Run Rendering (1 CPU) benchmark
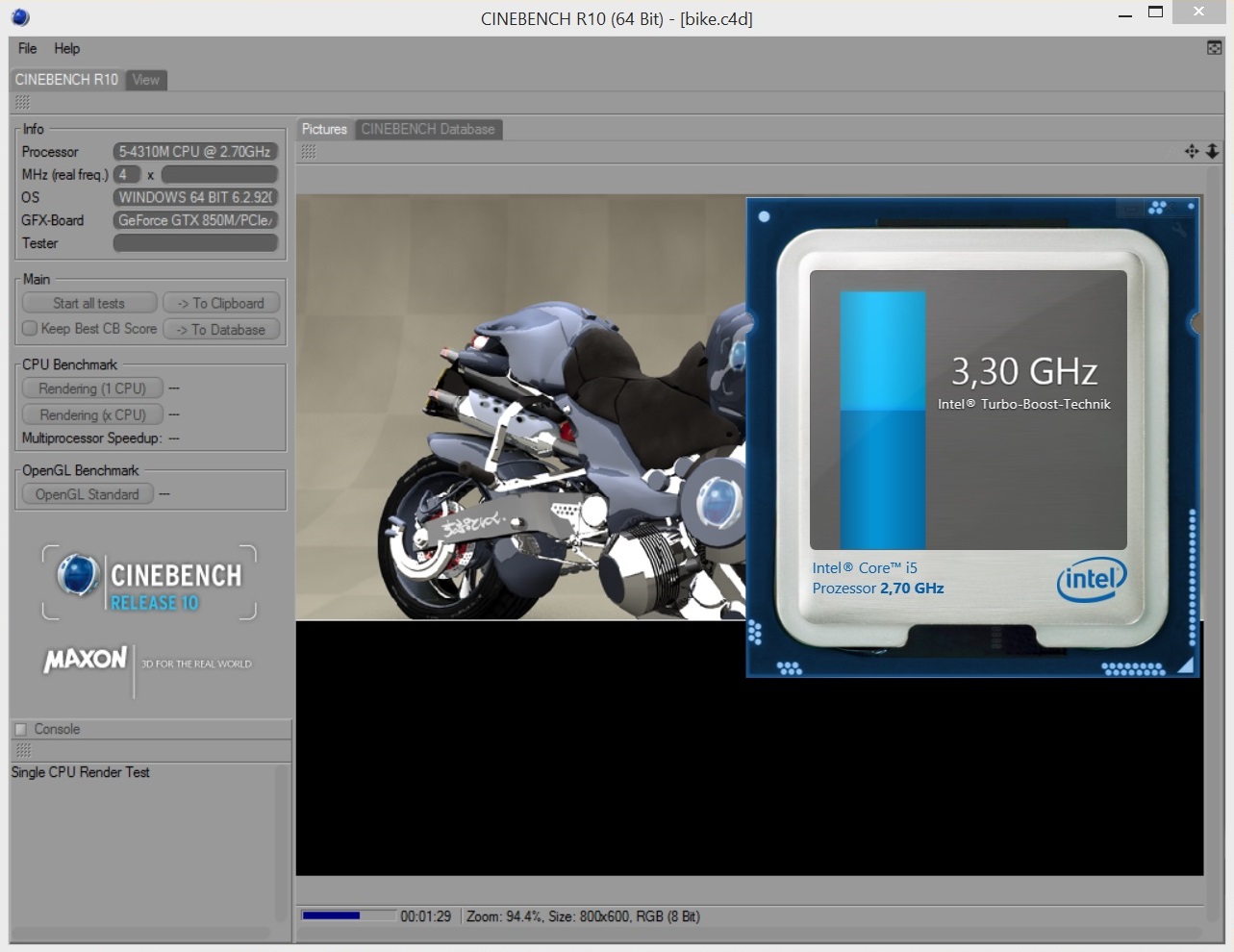The height and width of the screenshot is (952, 1234). click(92, 388)
